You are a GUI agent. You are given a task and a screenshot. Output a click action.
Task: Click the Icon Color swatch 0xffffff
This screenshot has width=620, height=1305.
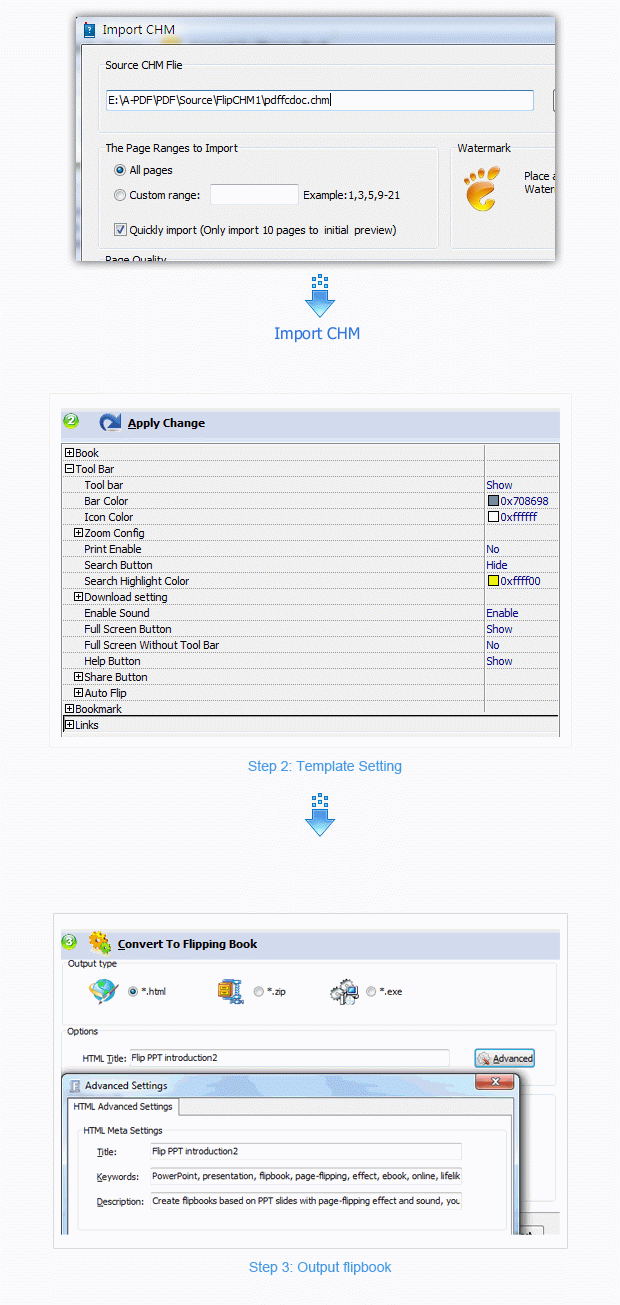(493, 517)
